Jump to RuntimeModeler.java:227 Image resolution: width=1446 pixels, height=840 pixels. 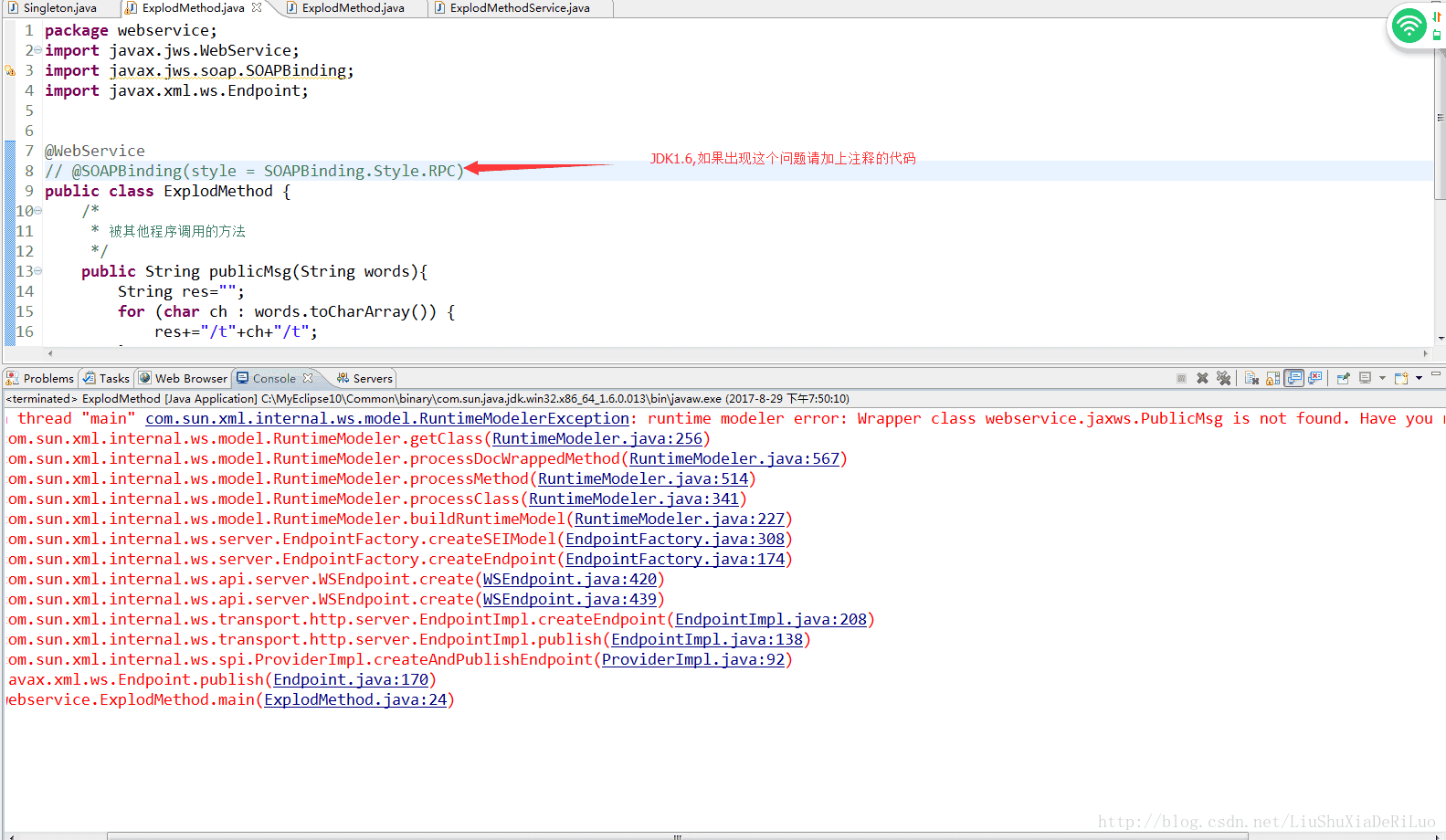(x=680, y=519)
